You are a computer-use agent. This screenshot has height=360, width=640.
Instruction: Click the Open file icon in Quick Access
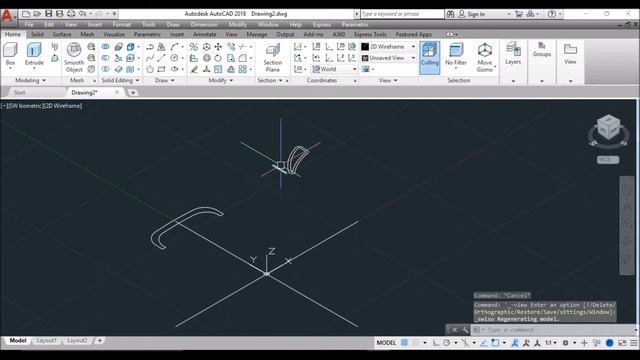37,14
